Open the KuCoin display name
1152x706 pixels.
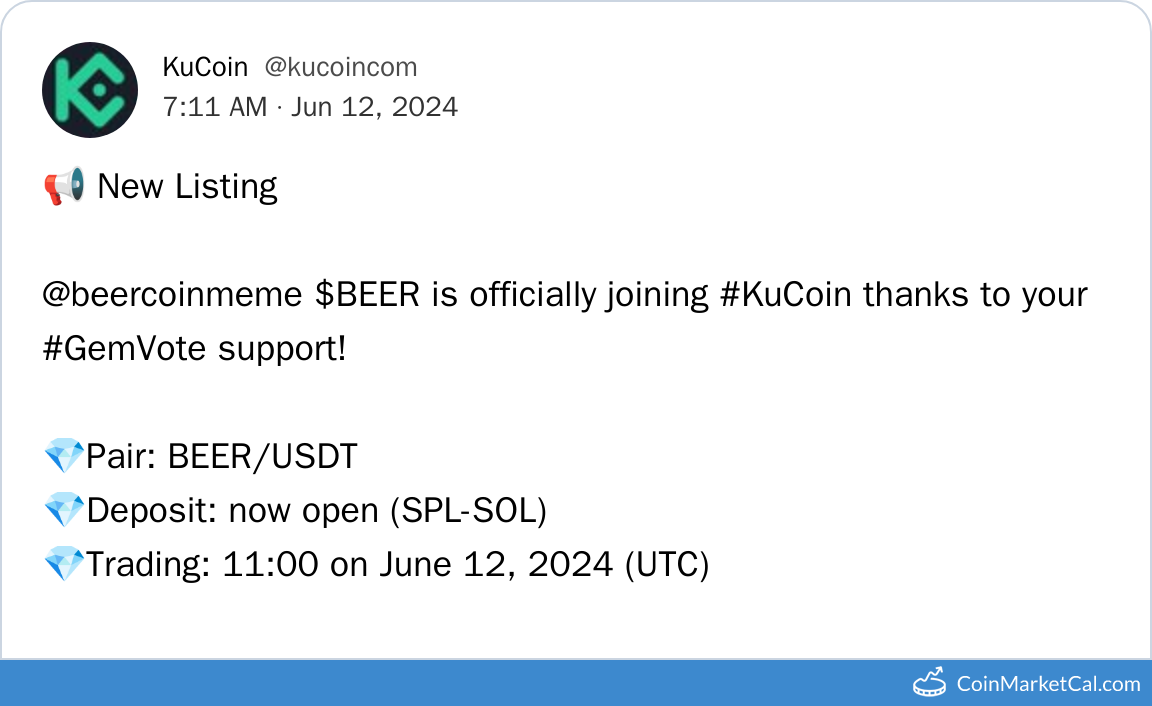(x=205, y=67)
